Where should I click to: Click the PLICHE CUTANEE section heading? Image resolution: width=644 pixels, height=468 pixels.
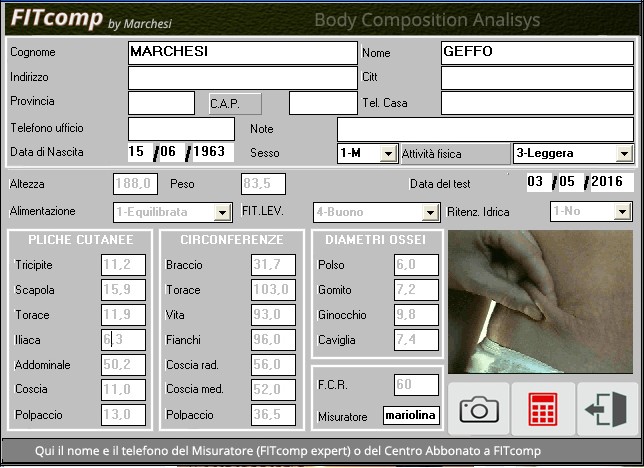coord(81,240)
